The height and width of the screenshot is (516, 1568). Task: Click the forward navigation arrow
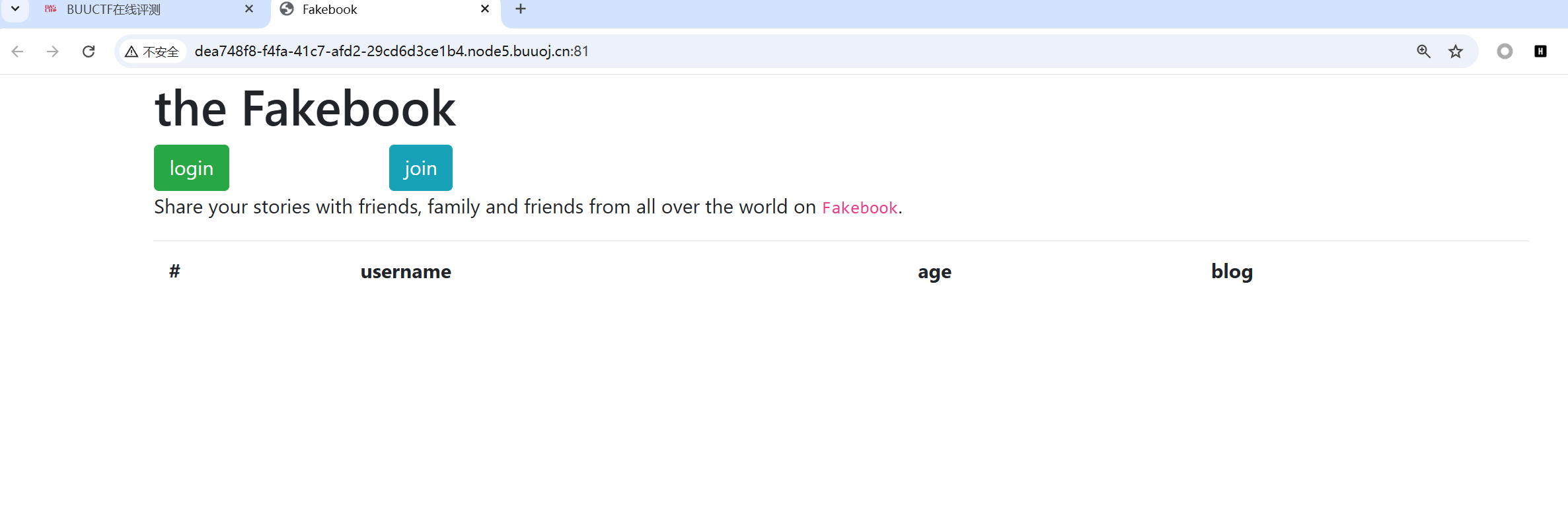coord(53,52)
